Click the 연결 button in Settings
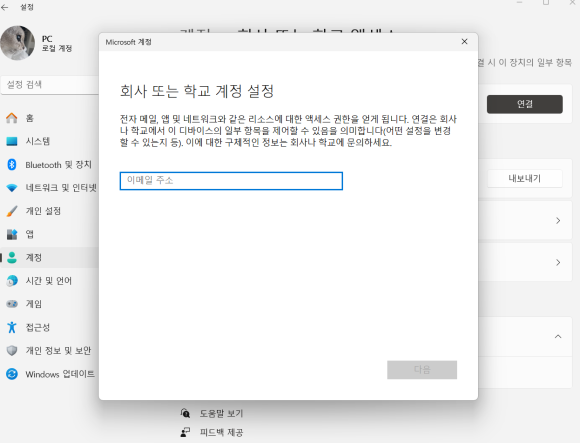 pyautogui.click(x=525, y=104)
